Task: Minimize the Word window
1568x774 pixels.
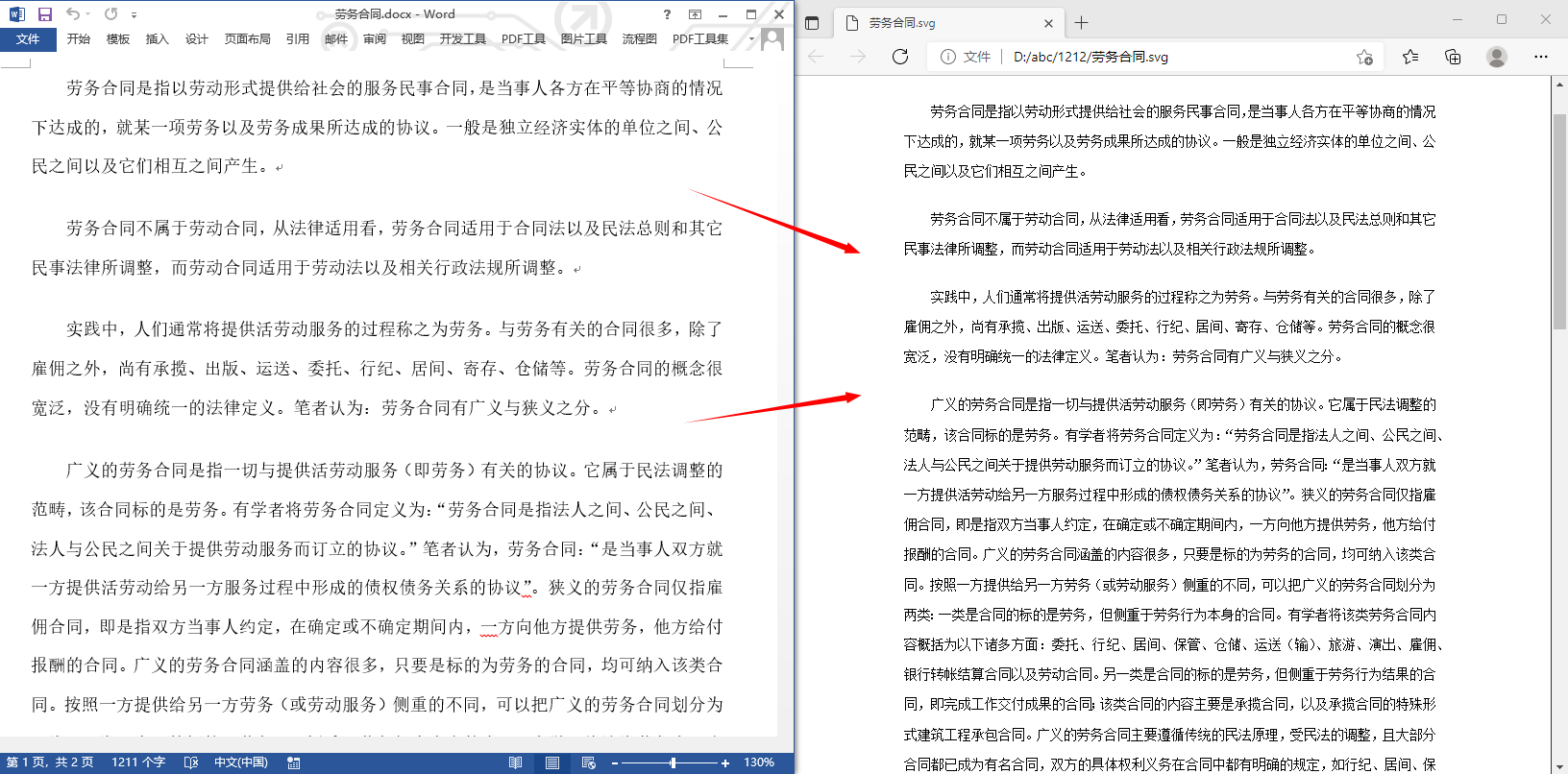Action: click(x=723, y=14)
